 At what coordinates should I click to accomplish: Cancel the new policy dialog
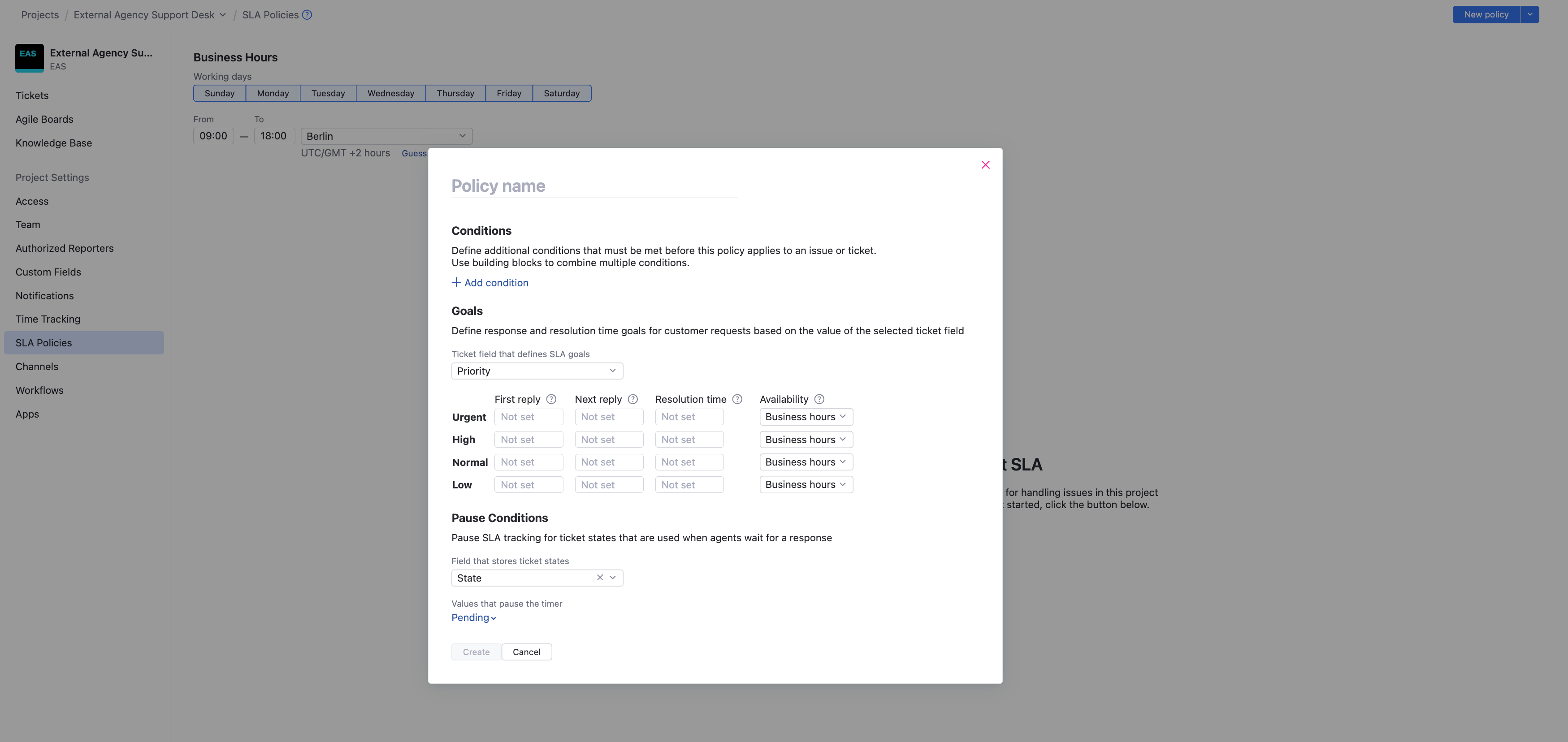pyautogui.click(x=527, y=651)
